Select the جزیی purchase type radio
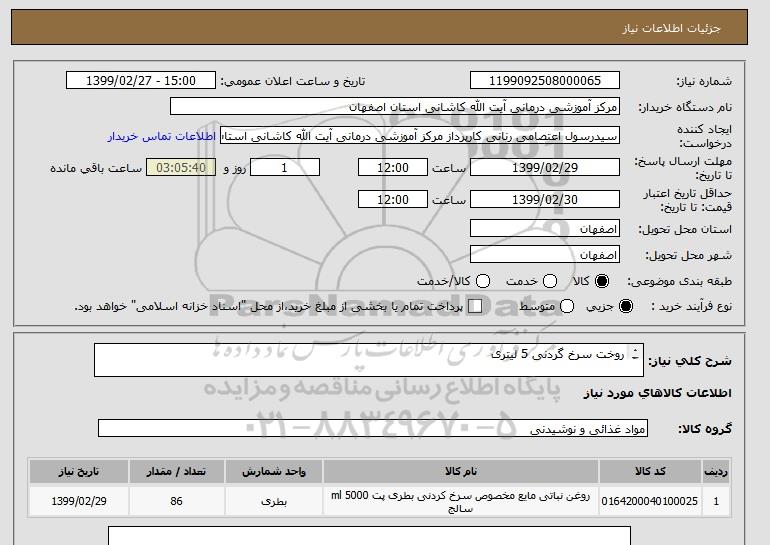Viewport: 770px width, 545px height. click(626, 306)
